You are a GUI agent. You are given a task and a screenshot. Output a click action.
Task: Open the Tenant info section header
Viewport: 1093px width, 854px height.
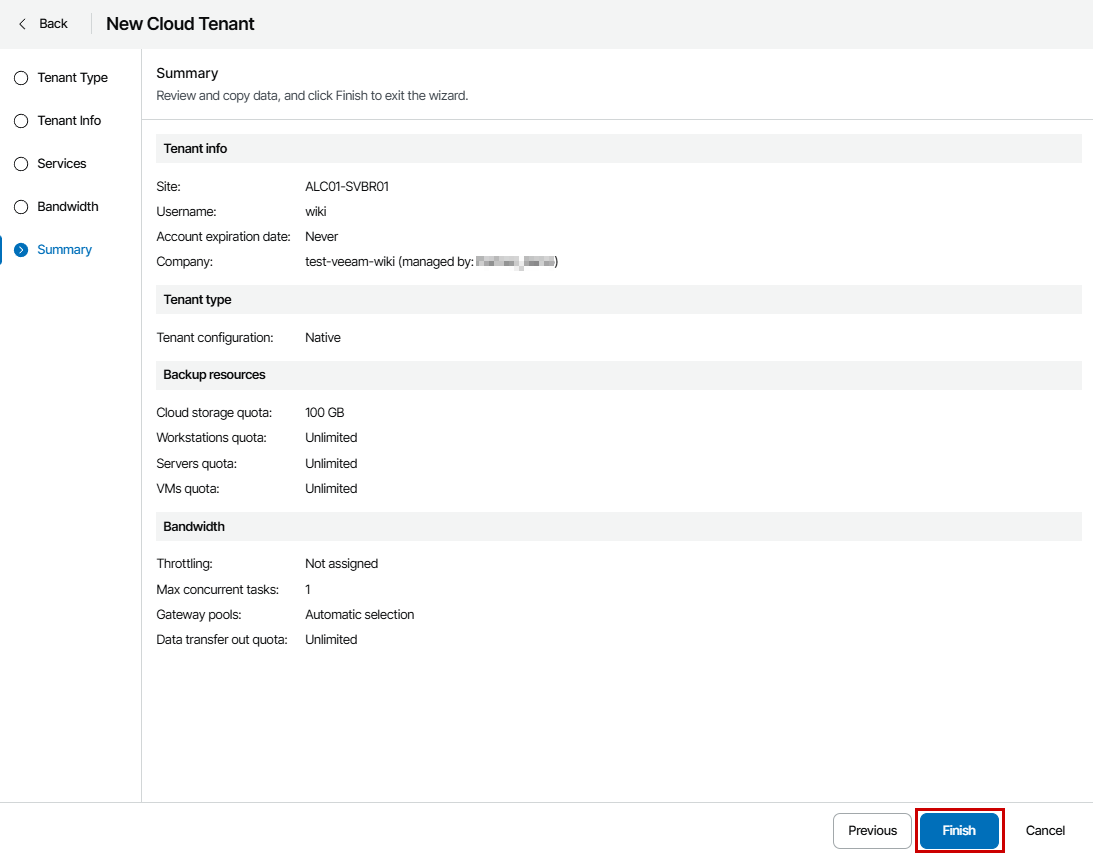[195, 148]
